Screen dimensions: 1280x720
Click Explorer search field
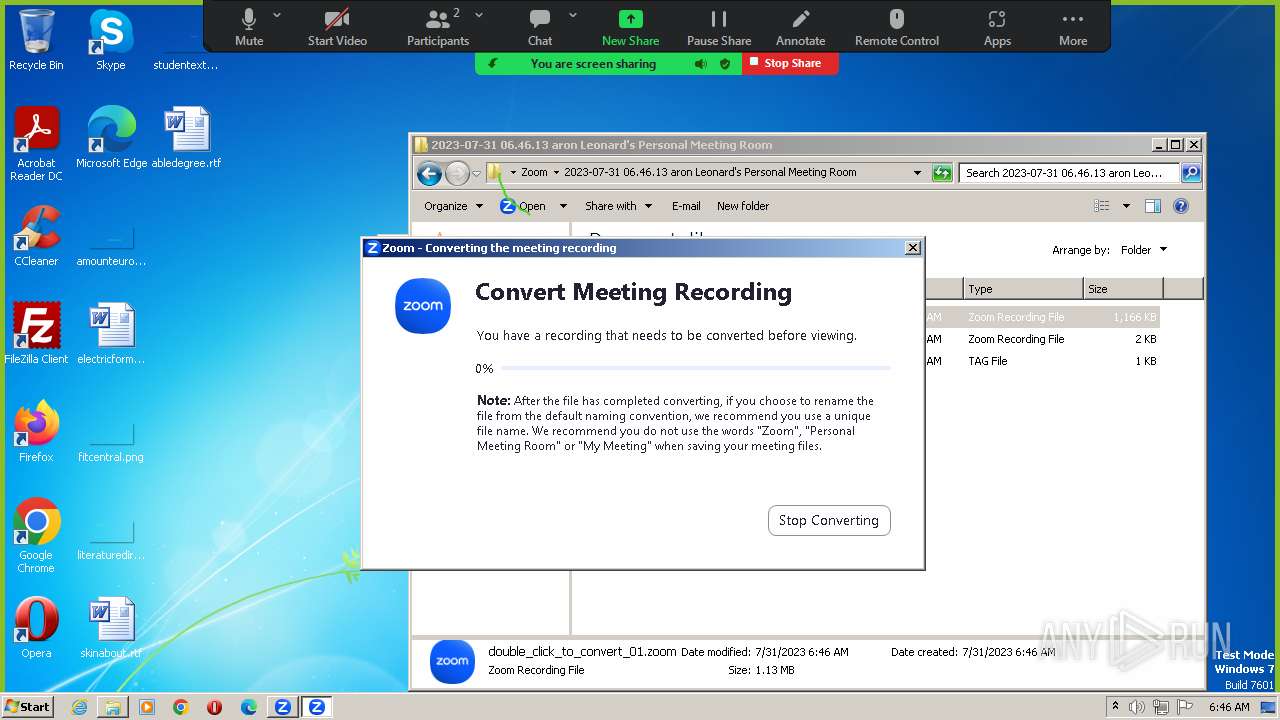pos(1069,173)
